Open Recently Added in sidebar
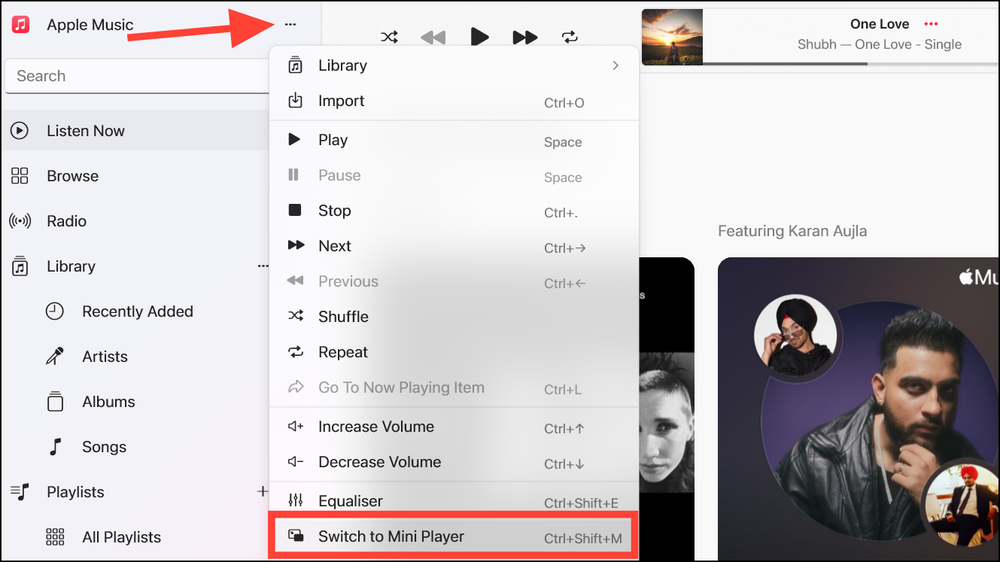This screenshot has height=562, width=1000. (x=137, y=311)
